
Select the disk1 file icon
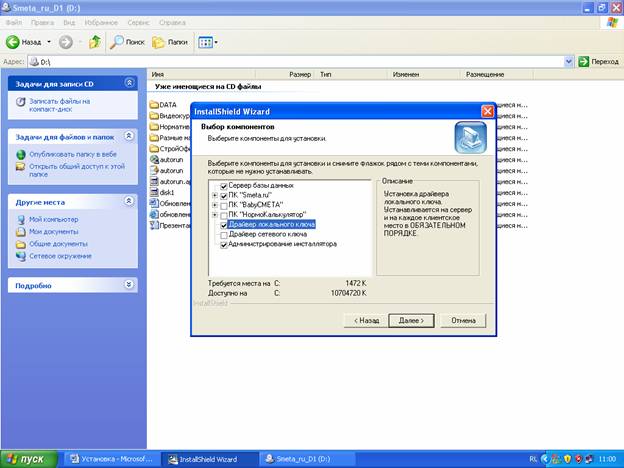[x=154, y=192]
